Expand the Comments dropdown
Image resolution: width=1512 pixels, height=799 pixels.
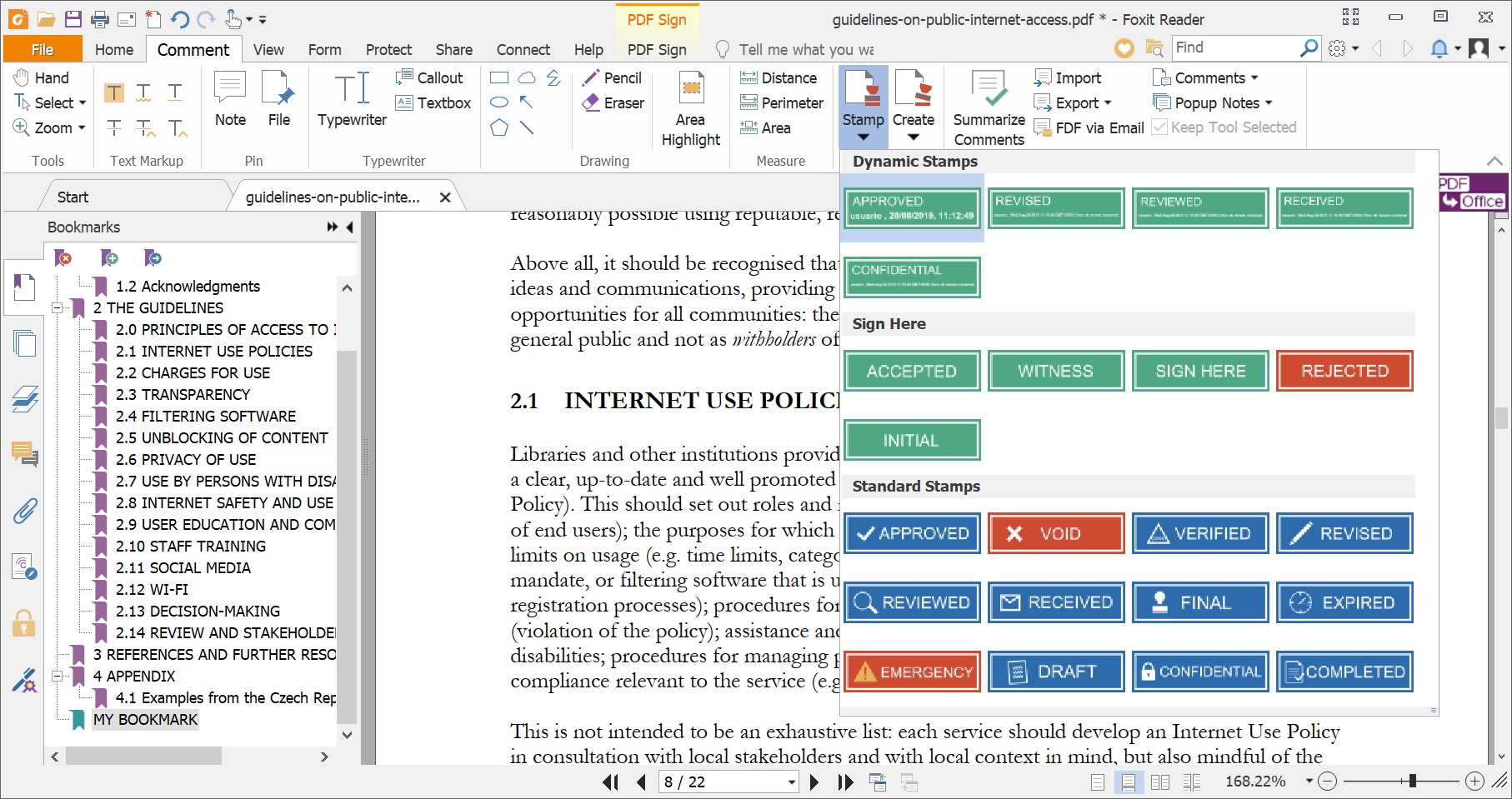(x=1254, y=78)
